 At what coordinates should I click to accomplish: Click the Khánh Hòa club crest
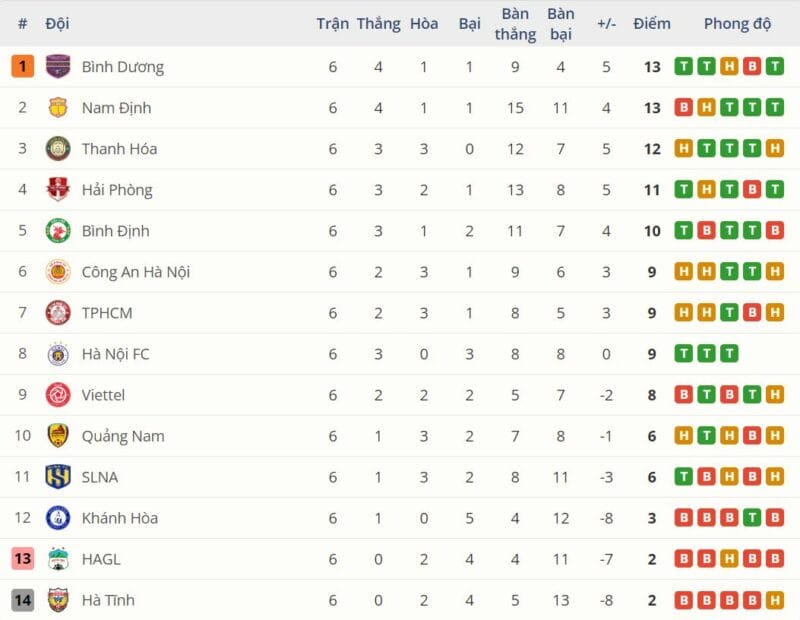click(x=58, y=518)
